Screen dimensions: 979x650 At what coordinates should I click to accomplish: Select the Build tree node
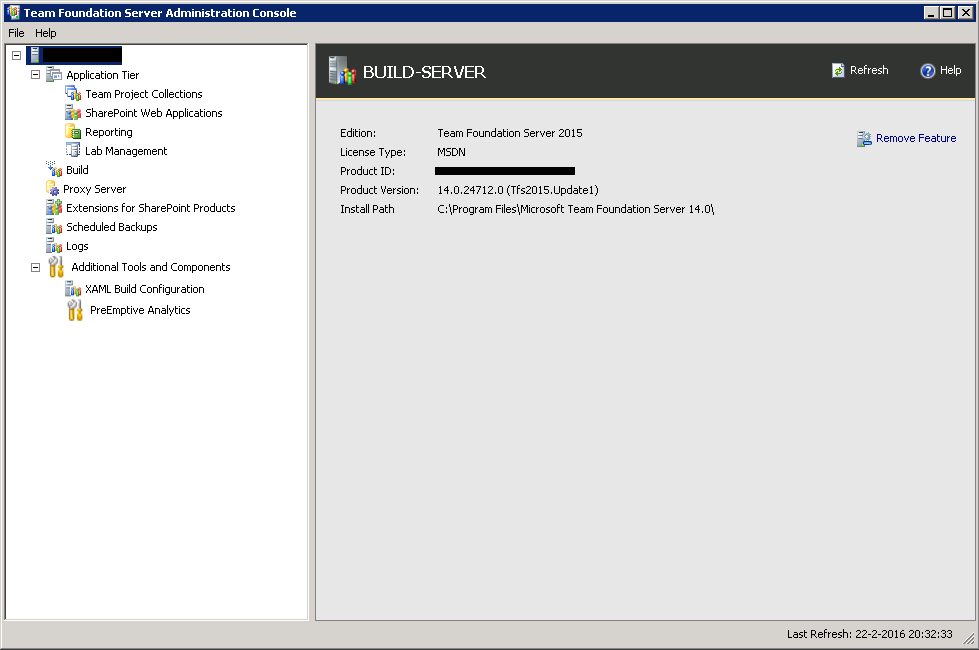point(77,170)
